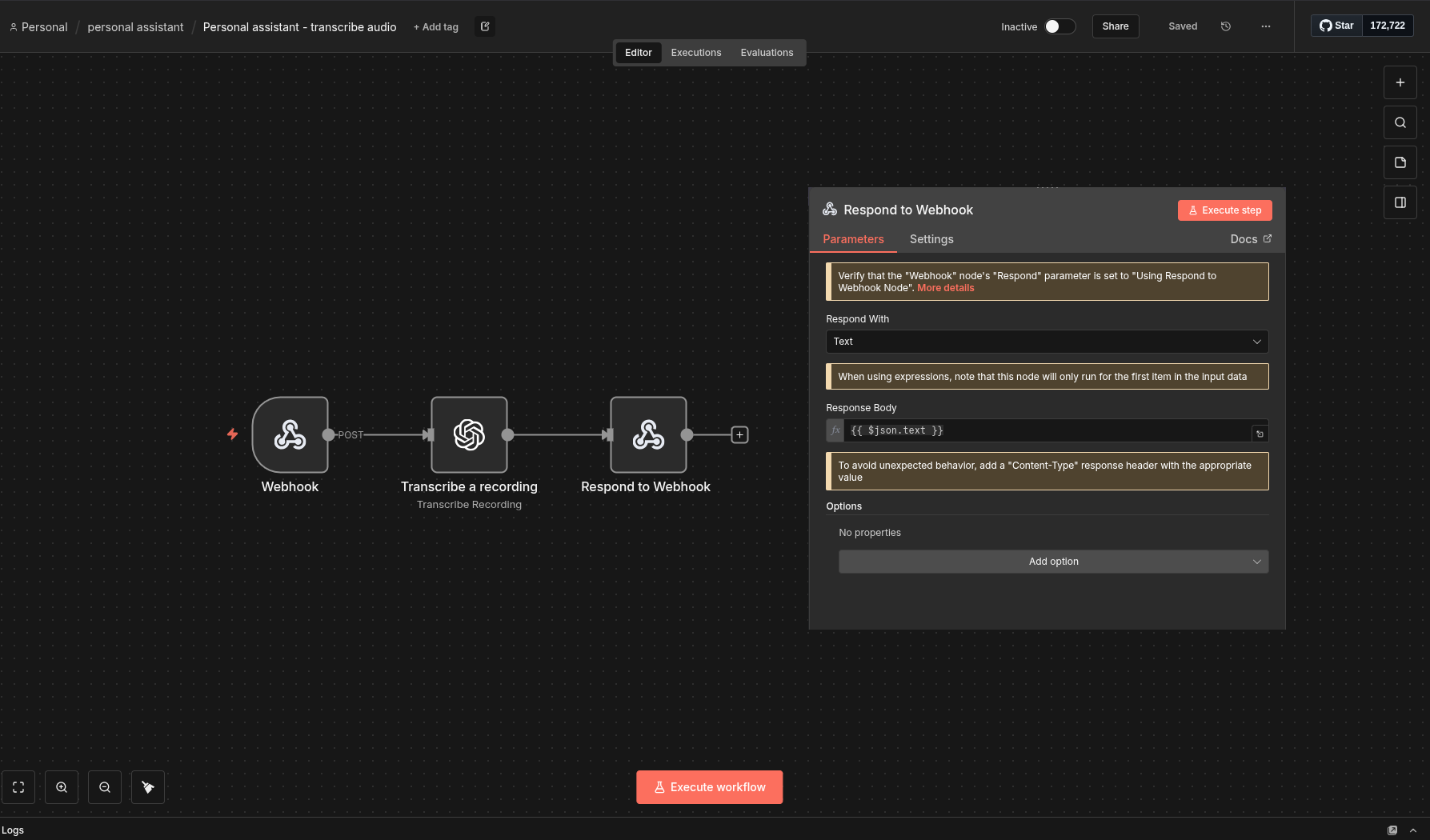This screenshot has height=840, width=1430.
Task: Toggle the side panel layout icon
Action: 1400,202
